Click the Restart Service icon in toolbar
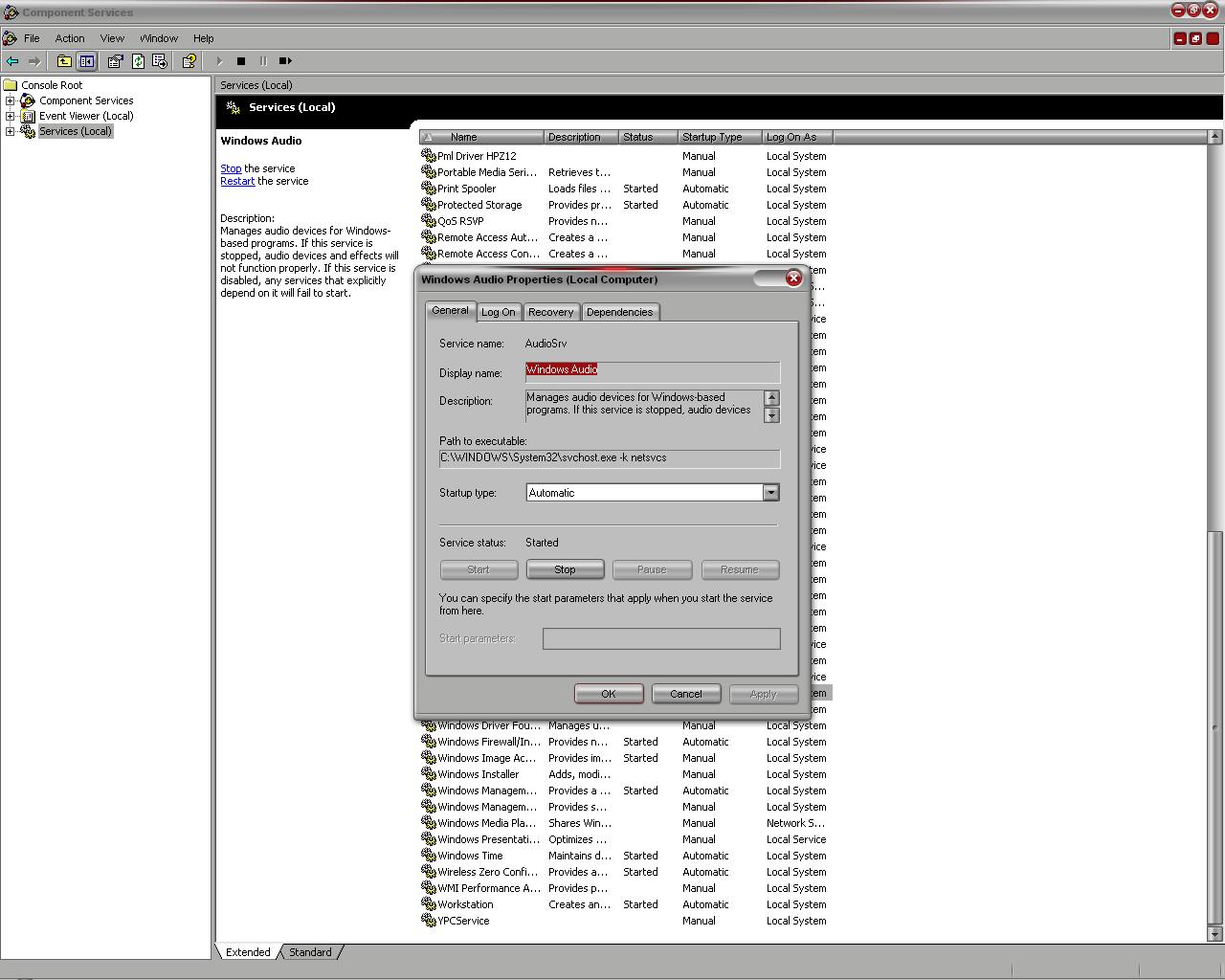Viewport: 1225px width, 980px height. tap(285, 61)
